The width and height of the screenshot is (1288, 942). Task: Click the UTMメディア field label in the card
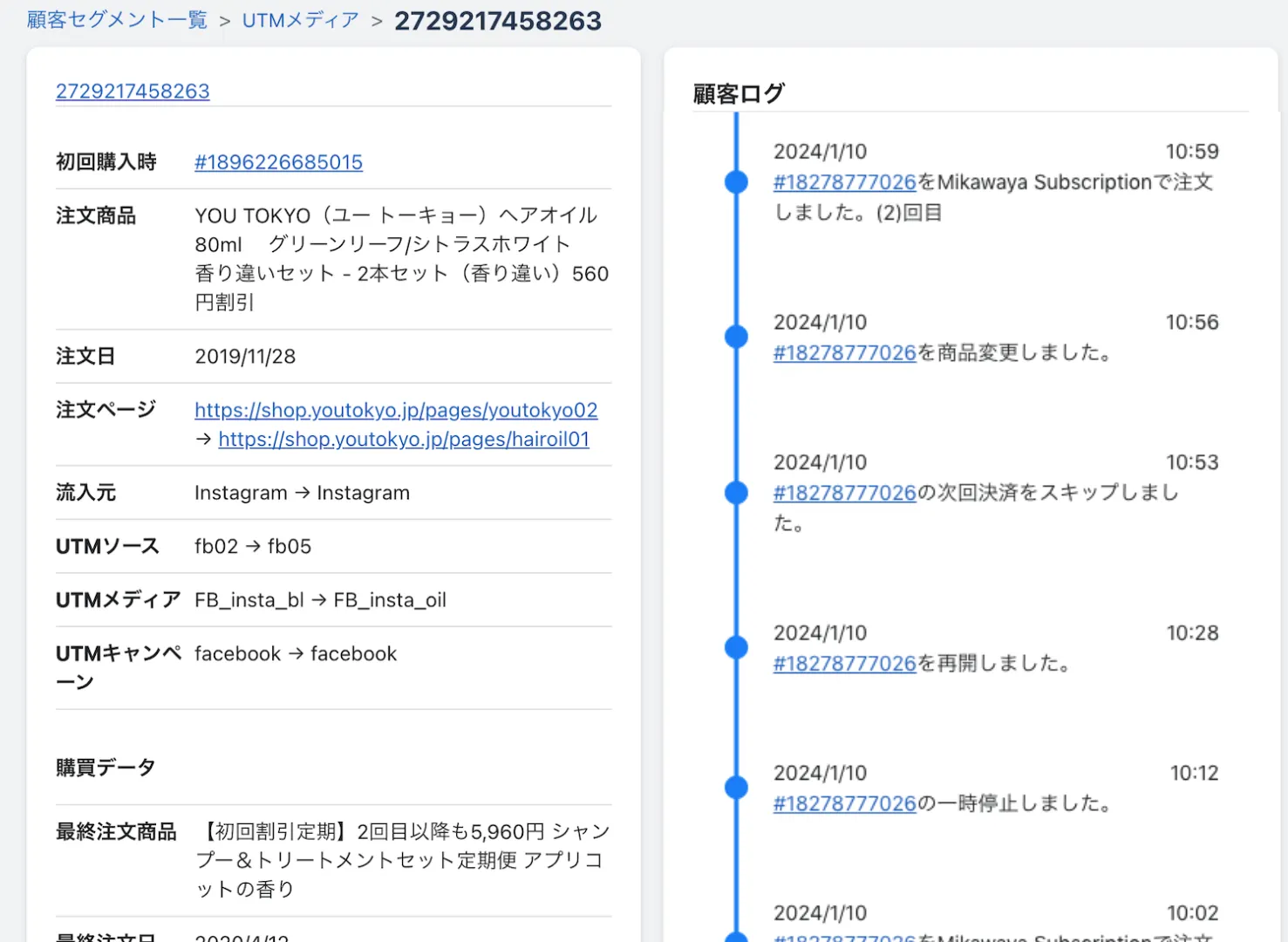(x=118, y=600)
